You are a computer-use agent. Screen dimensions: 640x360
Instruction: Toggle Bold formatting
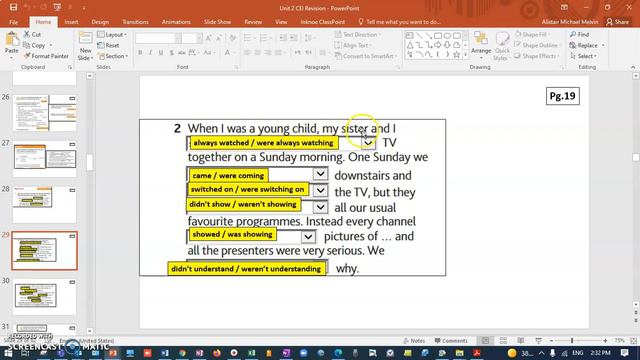140,53
